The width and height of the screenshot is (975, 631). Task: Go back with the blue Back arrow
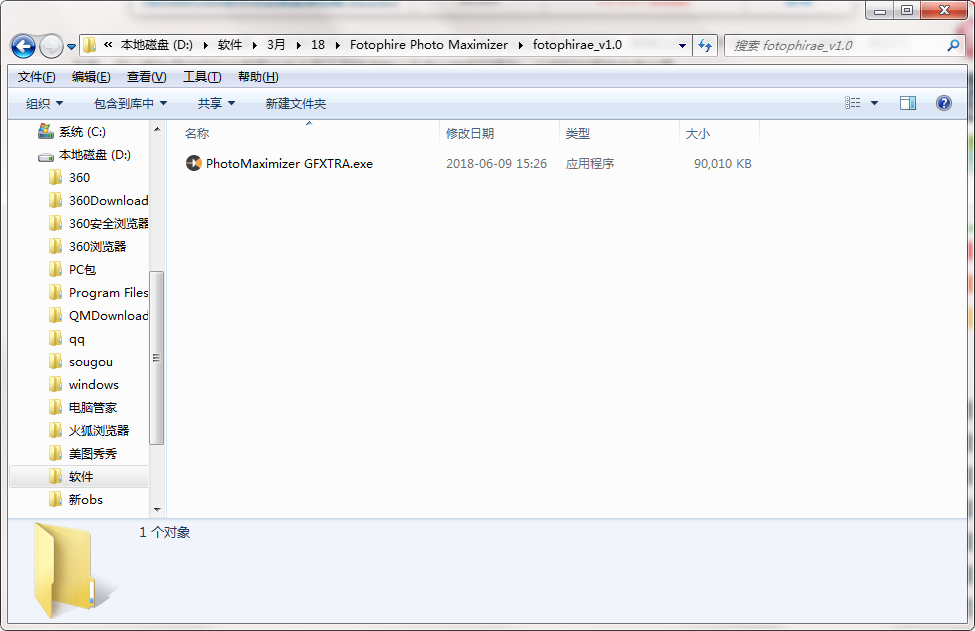pyautogui.click(x=23, y=46)
